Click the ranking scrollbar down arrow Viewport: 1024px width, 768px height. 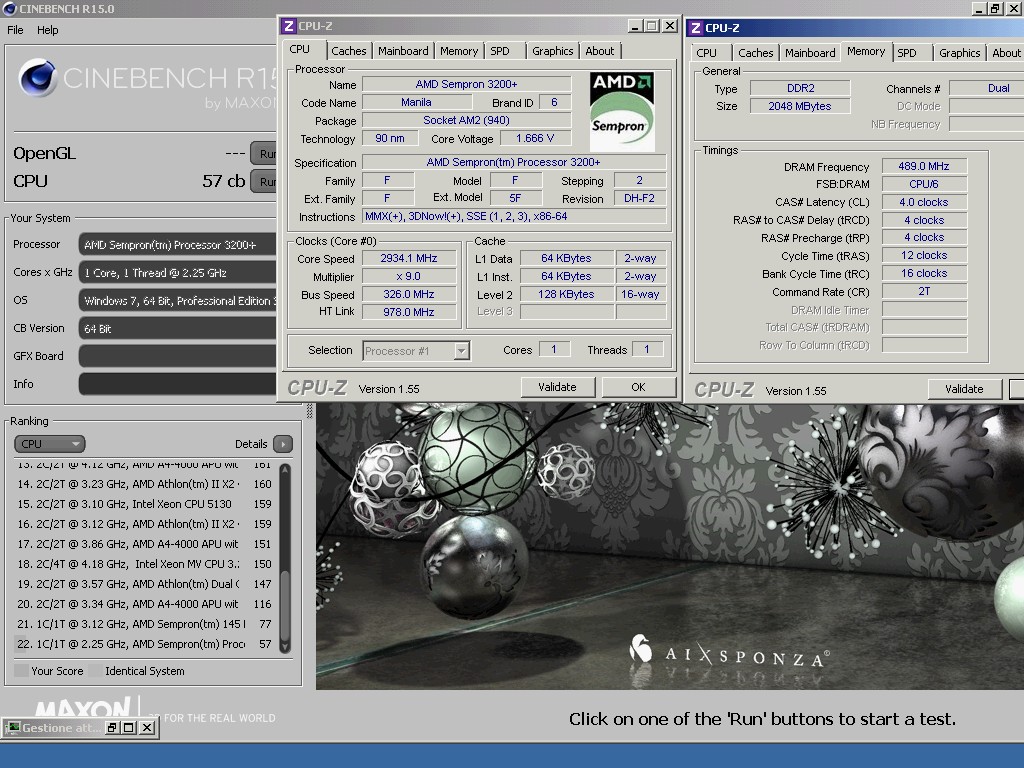[285, 647]
